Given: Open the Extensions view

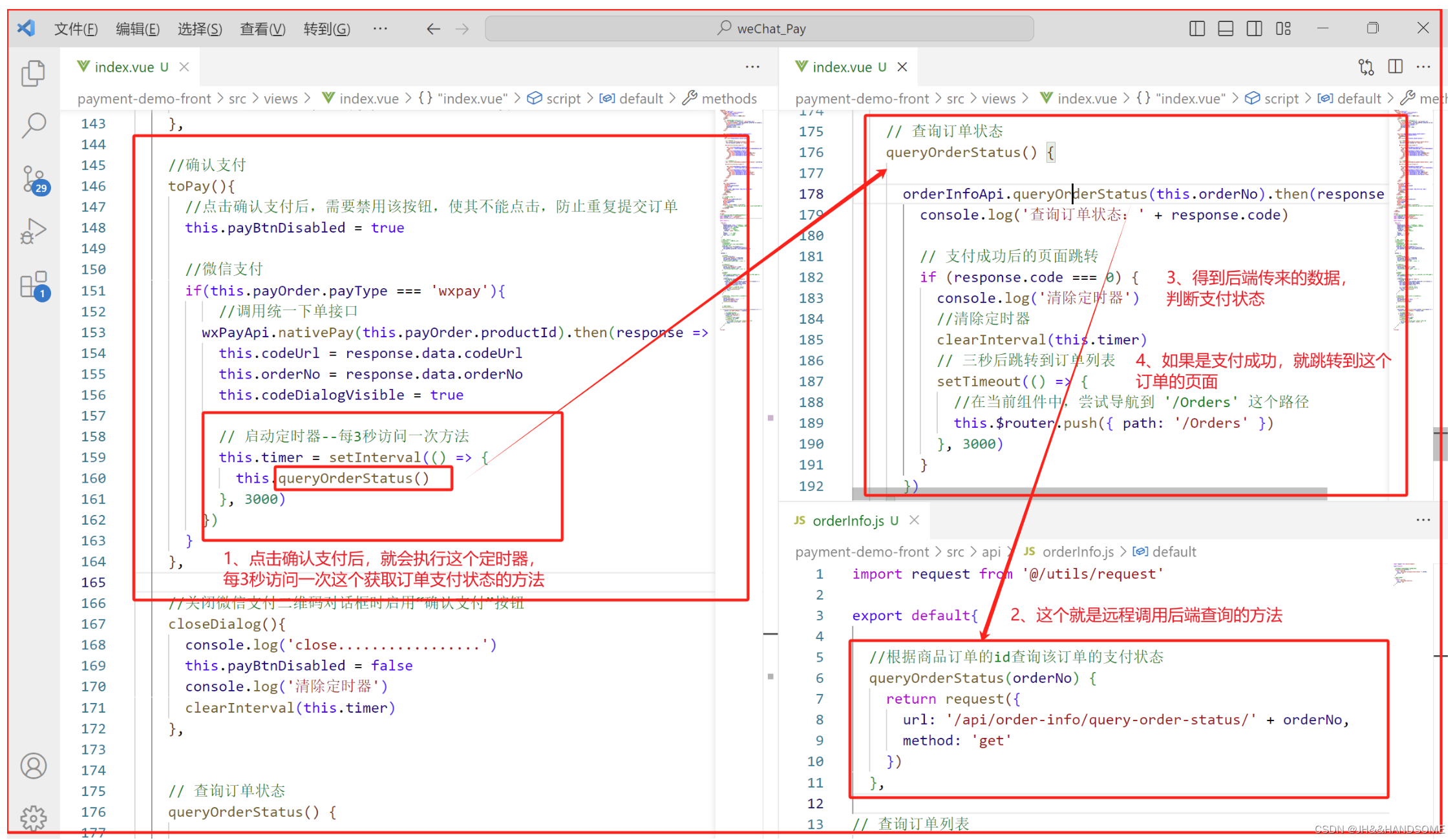Looking at the screenshot, I should [35, 285].
